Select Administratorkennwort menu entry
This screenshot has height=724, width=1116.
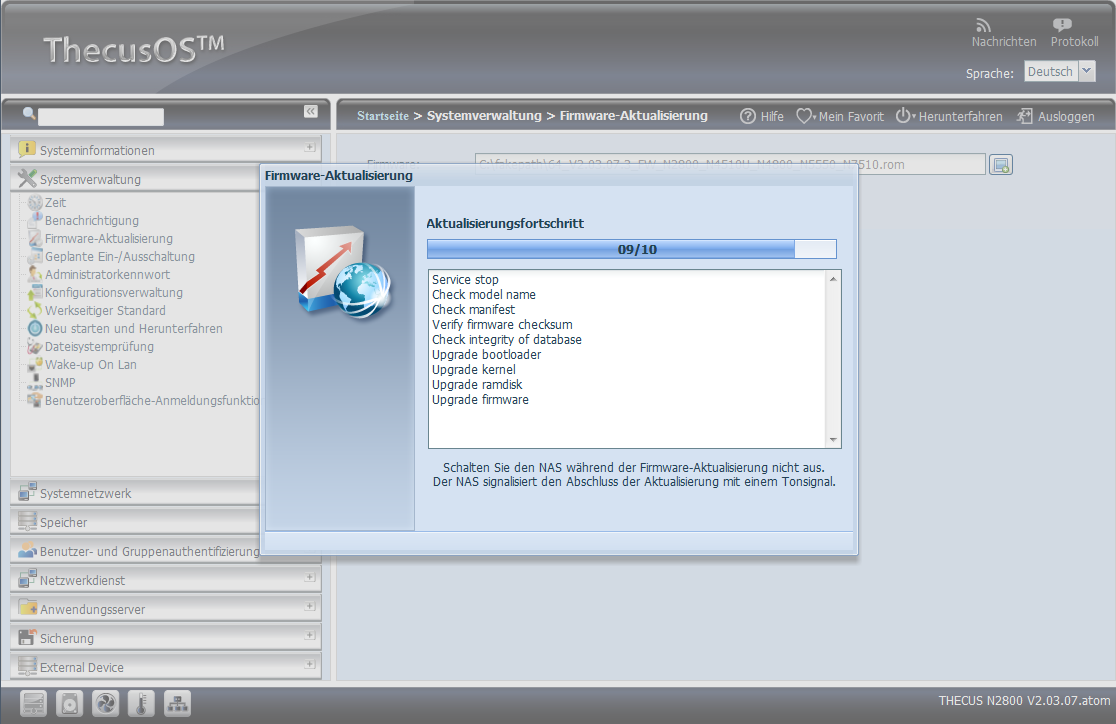click(x=107, y=275)
